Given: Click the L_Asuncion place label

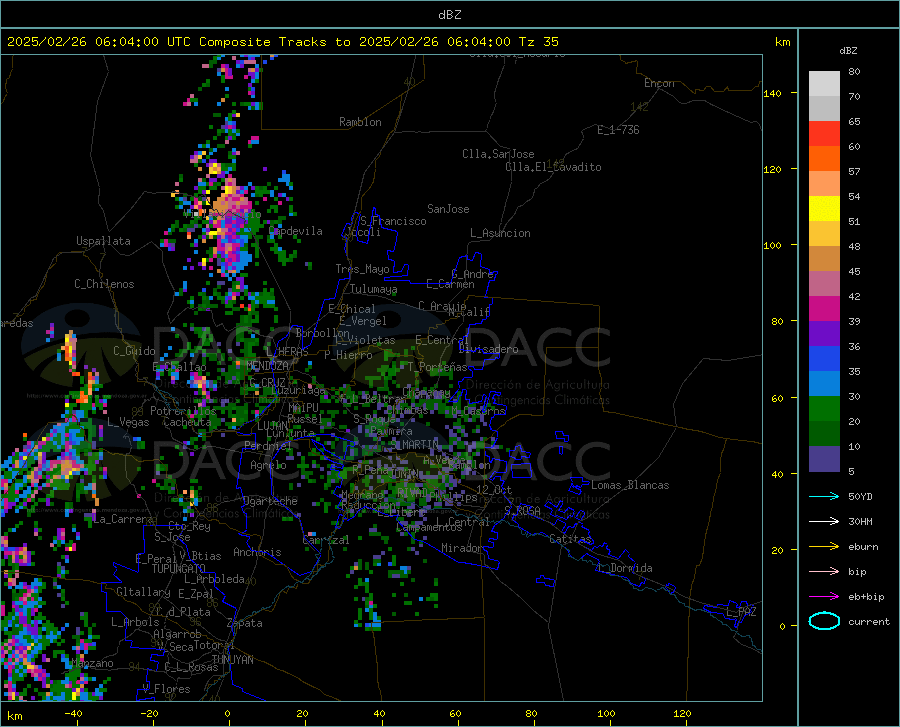Looking at the screenshot, I should pyautogui.click(x=500, y=233).
